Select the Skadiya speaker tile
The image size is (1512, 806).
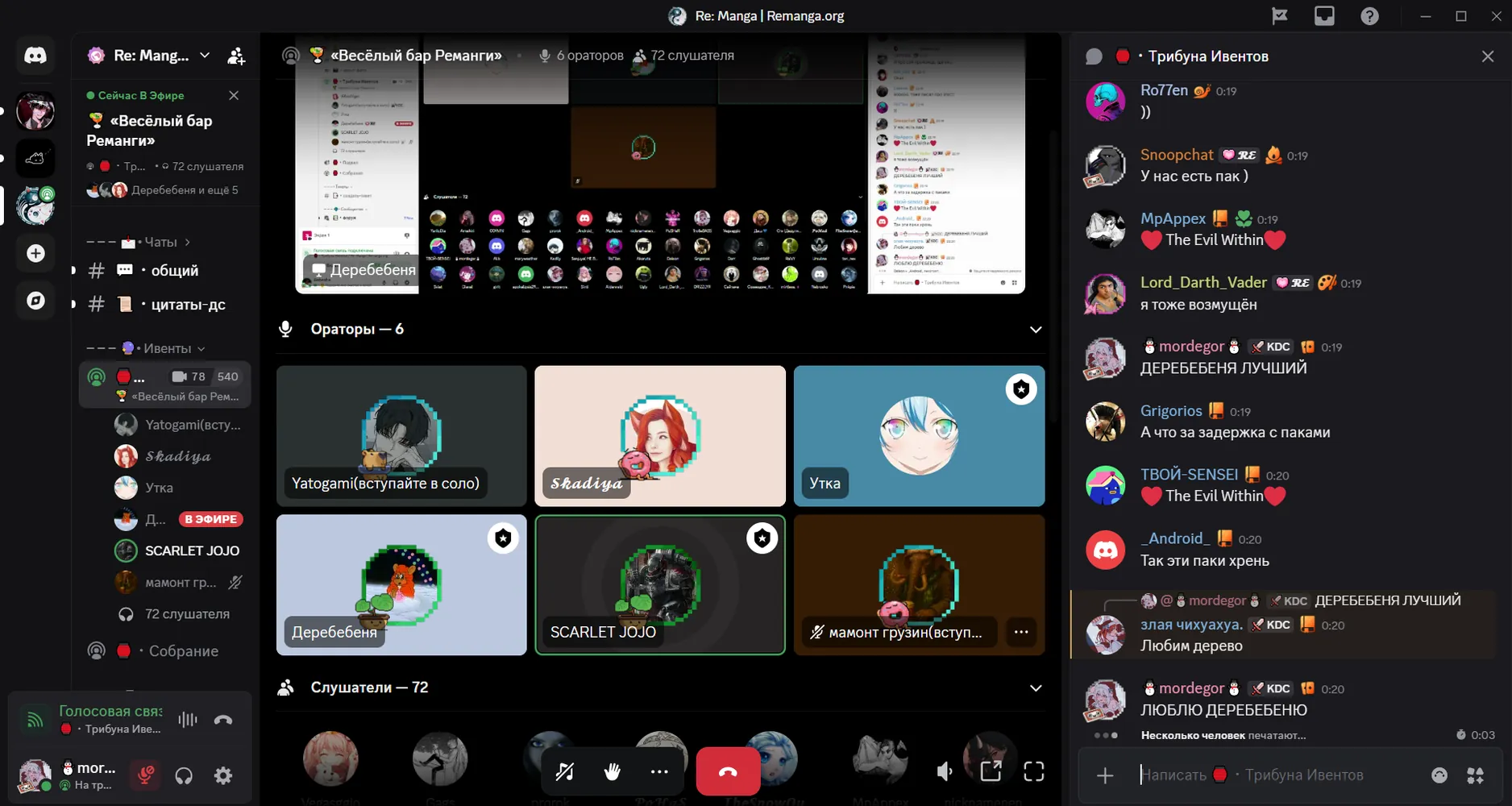coord(660,436)
